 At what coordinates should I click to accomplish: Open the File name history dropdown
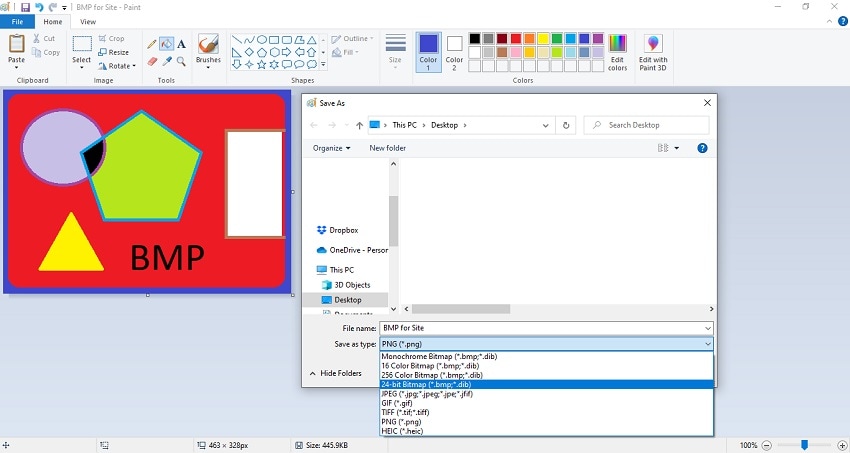pyautogui.click(x=707, y=328)
